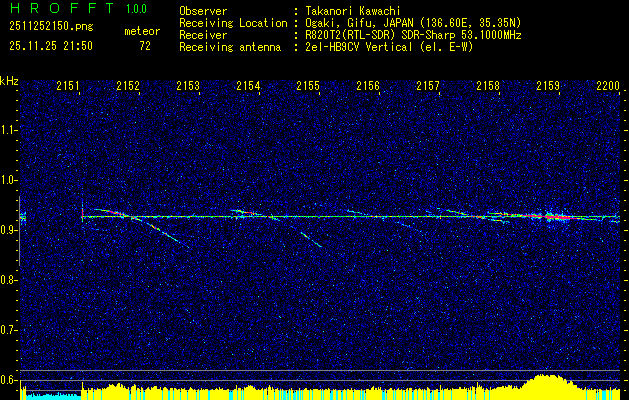The width and height of the screenshot is (629, 400).
Task: Click the 2151 time marker
Action: point(68,87)
